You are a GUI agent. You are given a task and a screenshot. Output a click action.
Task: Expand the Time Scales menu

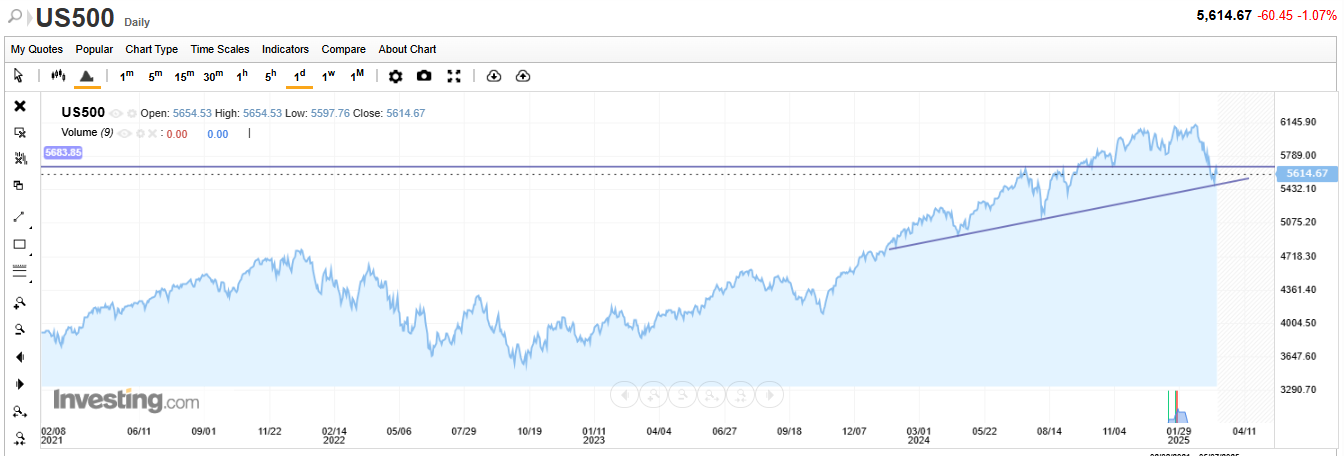(x=219, y=49)
